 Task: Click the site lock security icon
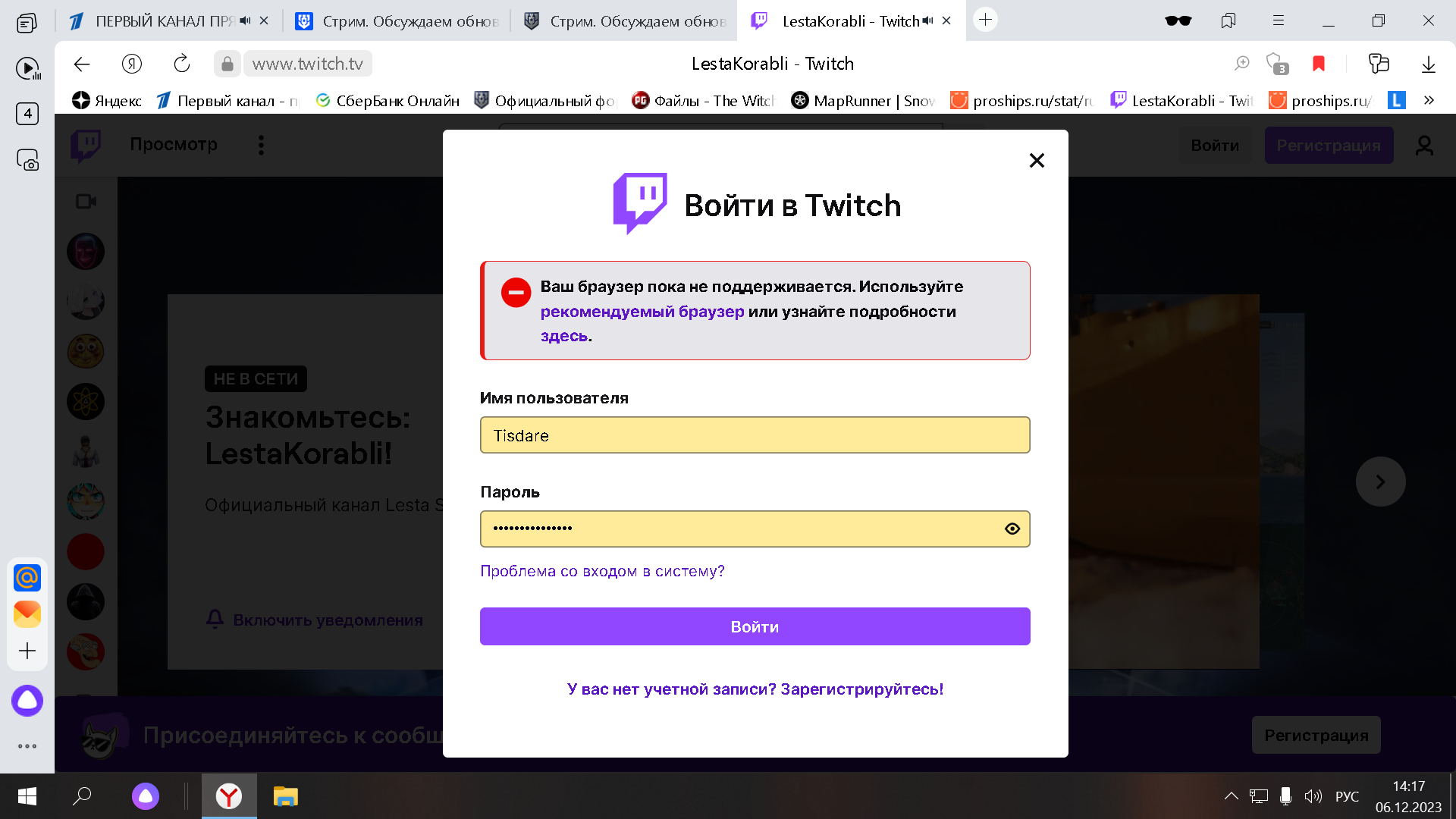[x=227, y=64]
